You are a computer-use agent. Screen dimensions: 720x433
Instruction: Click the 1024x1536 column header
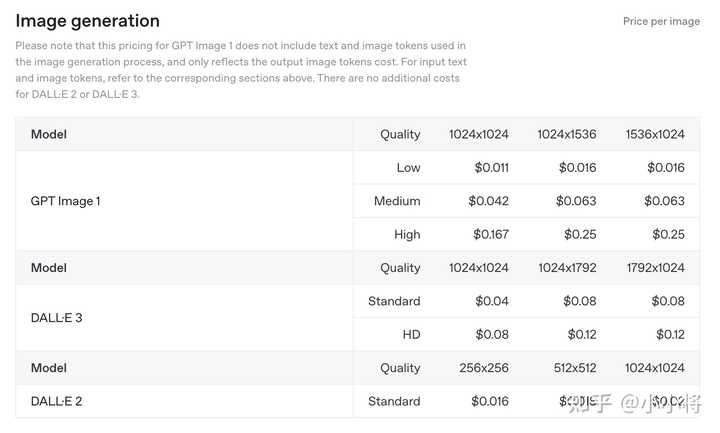coord(567,134)
